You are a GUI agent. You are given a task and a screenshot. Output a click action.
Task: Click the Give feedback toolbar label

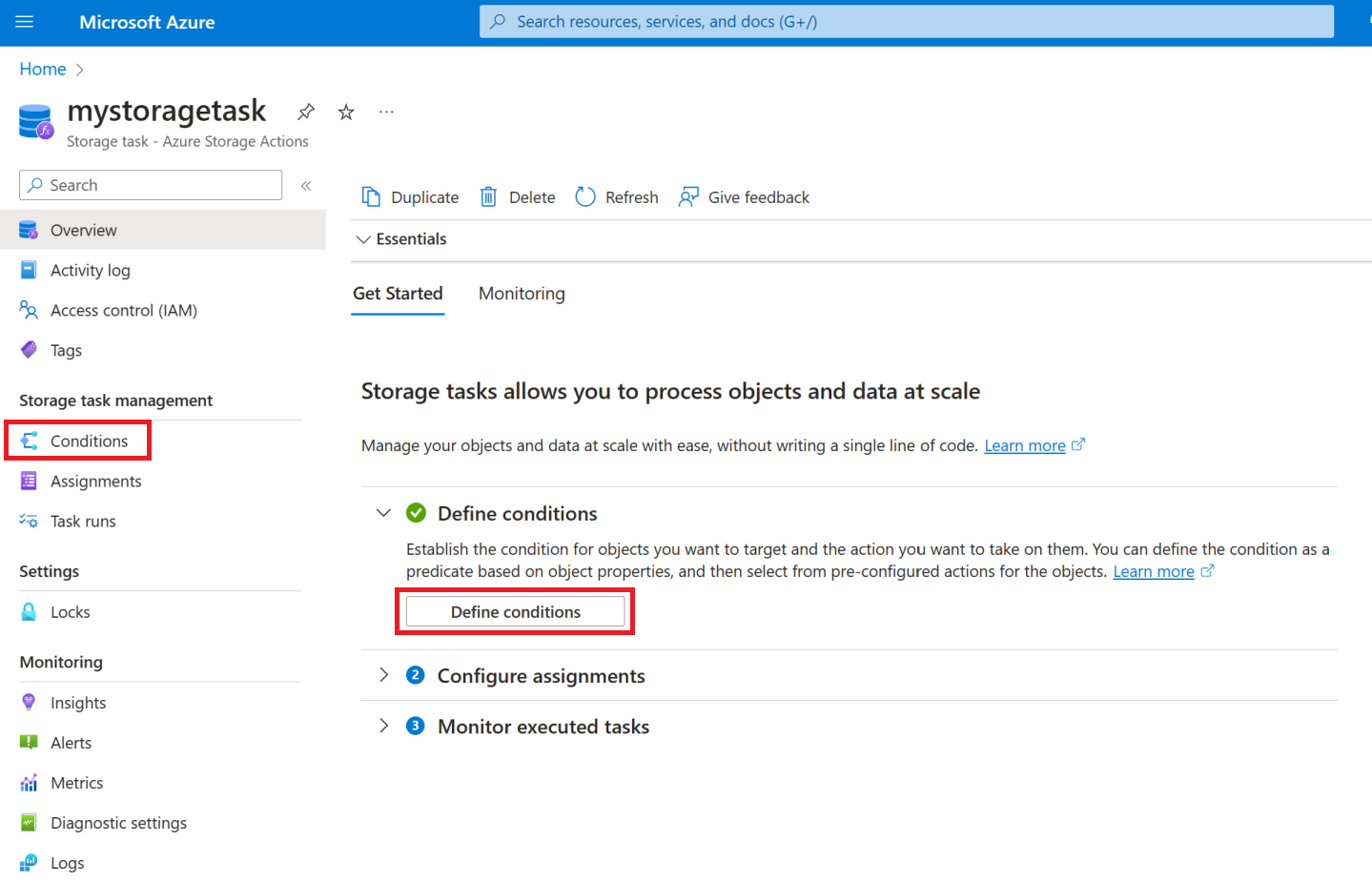[758, 197]
